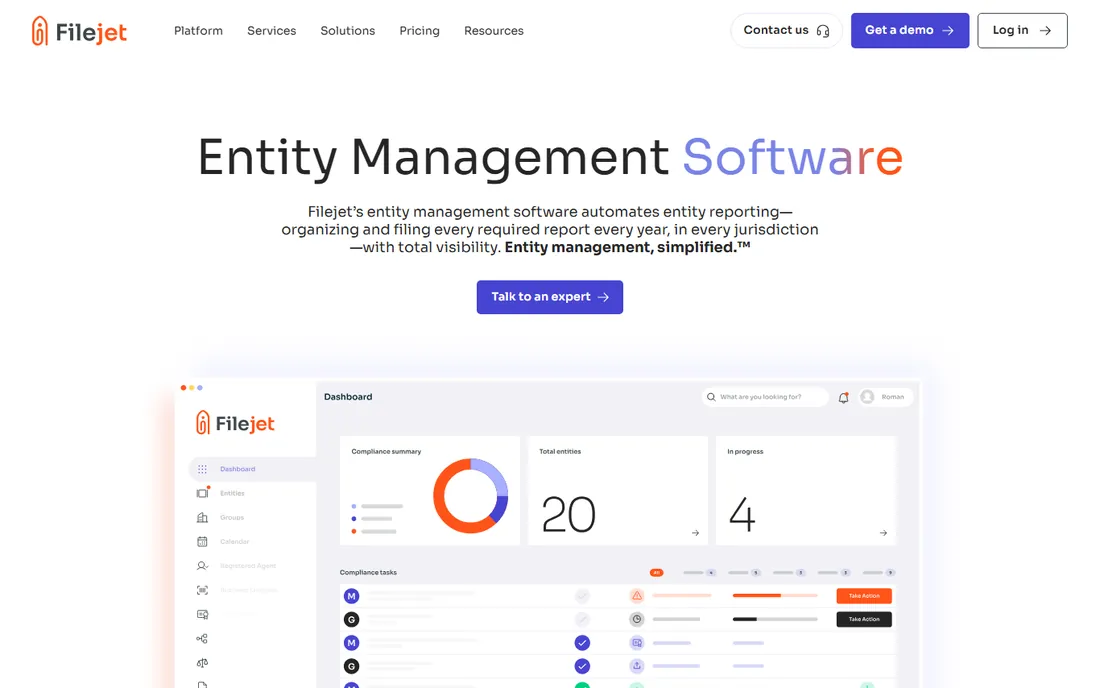Open the Services menu
The width and height of the screenshot is (1100, 688).
tap(271, 31)
